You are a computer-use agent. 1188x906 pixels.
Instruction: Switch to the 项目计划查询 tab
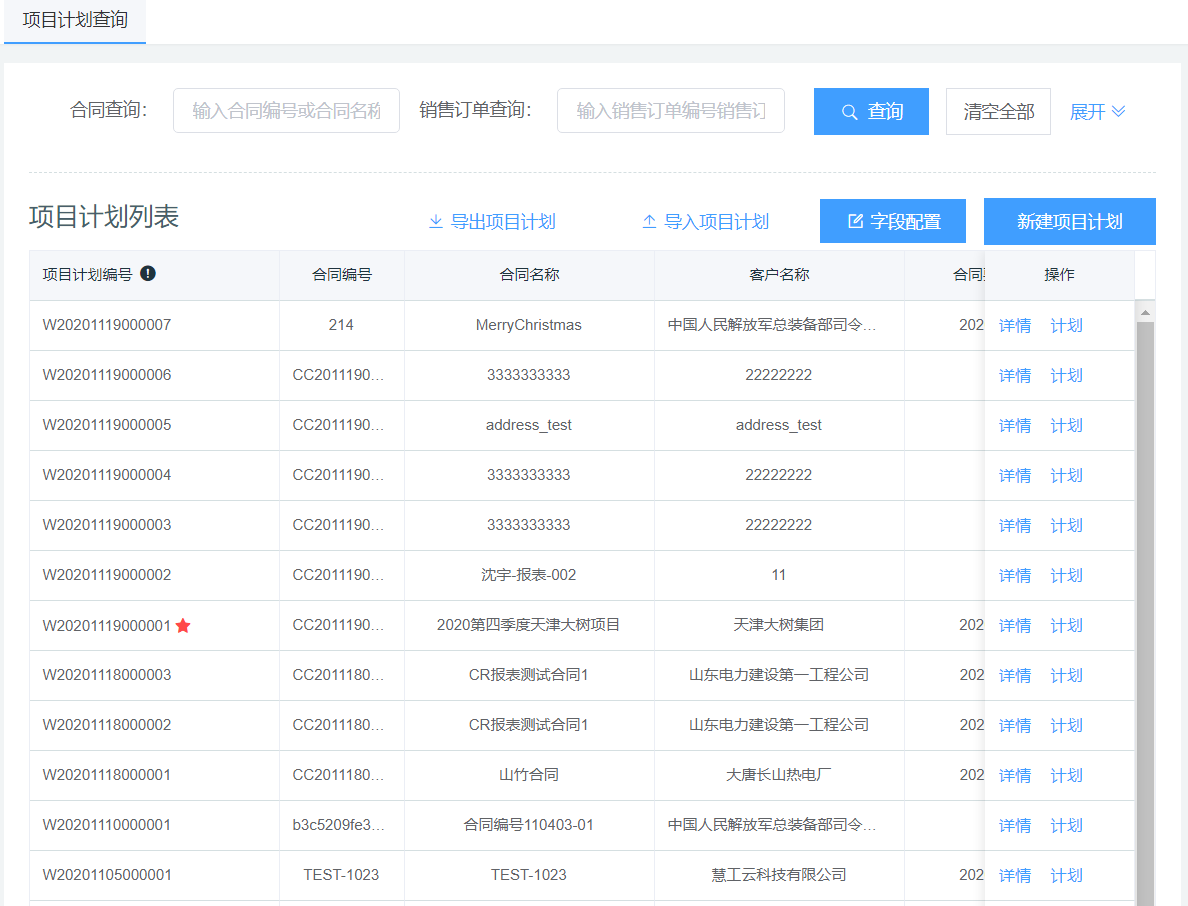point(75,20)
